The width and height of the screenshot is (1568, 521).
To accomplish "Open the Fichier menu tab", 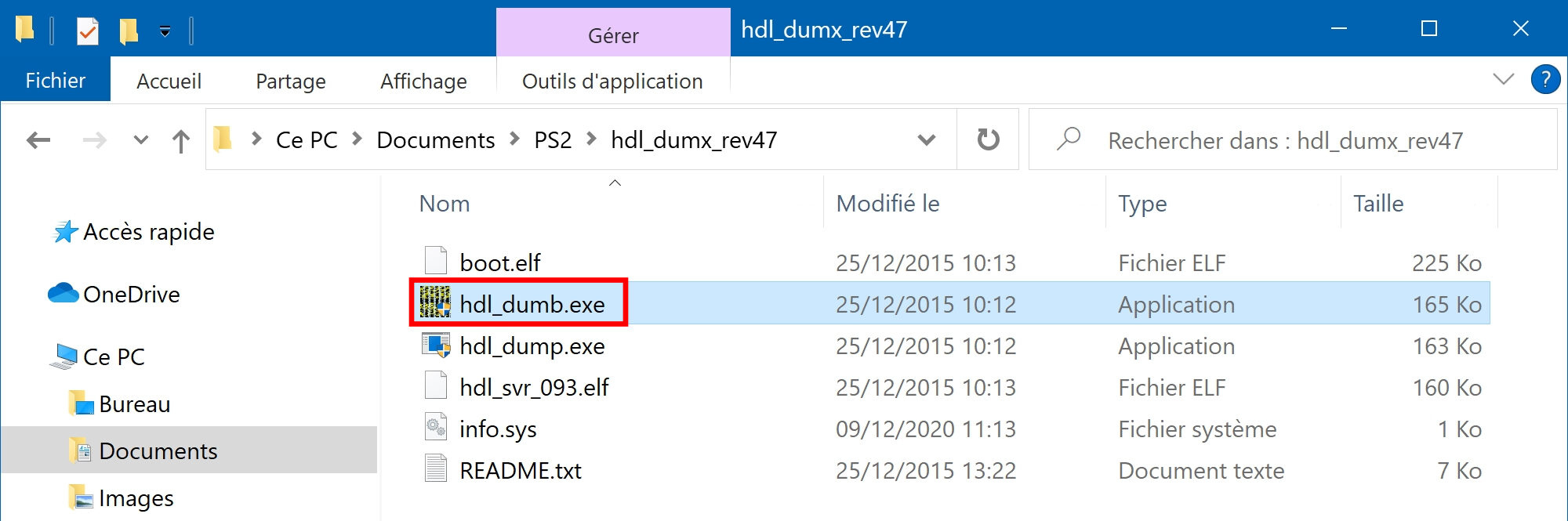I will point(55,80).
